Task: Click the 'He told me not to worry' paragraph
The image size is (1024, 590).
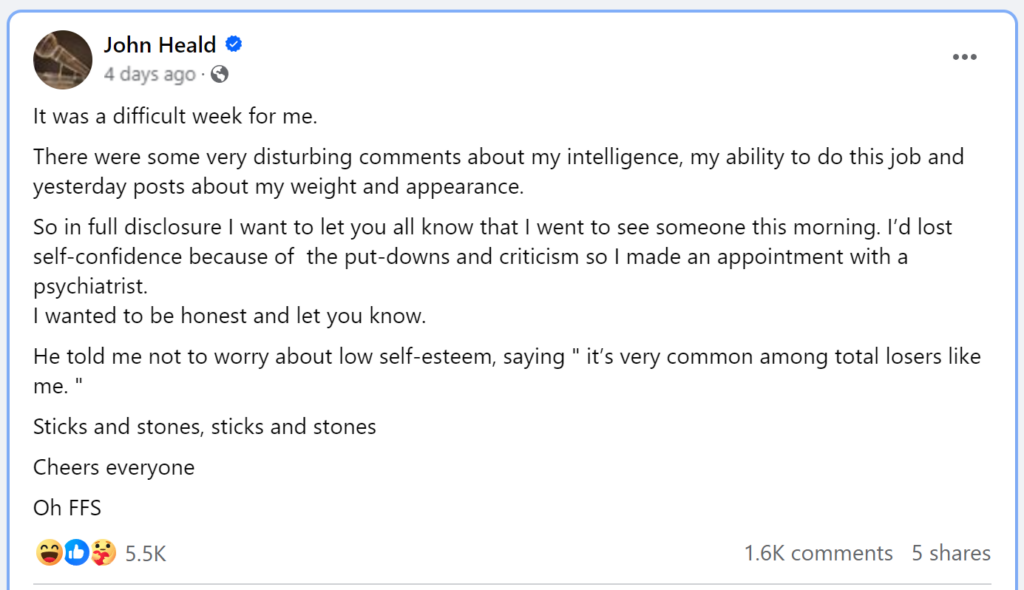Action: [507, 370]
